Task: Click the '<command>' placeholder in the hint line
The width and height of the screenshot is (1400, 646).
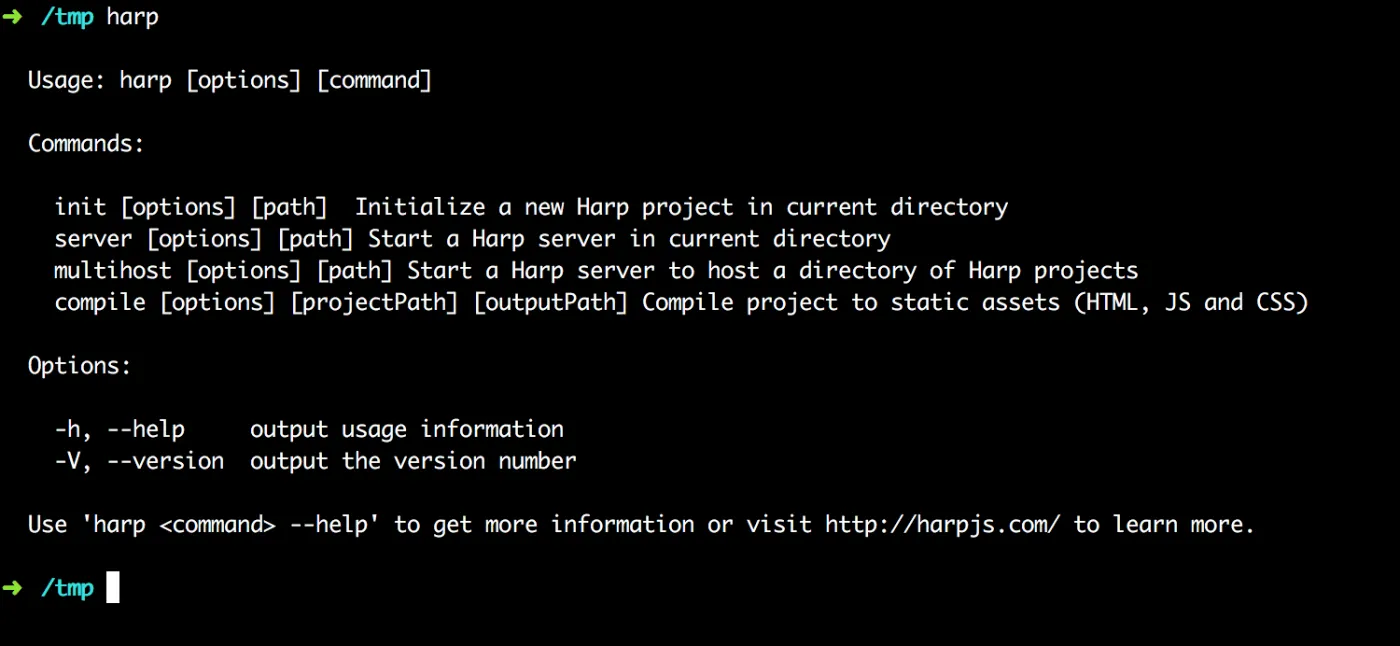Action: pos(217,525)
